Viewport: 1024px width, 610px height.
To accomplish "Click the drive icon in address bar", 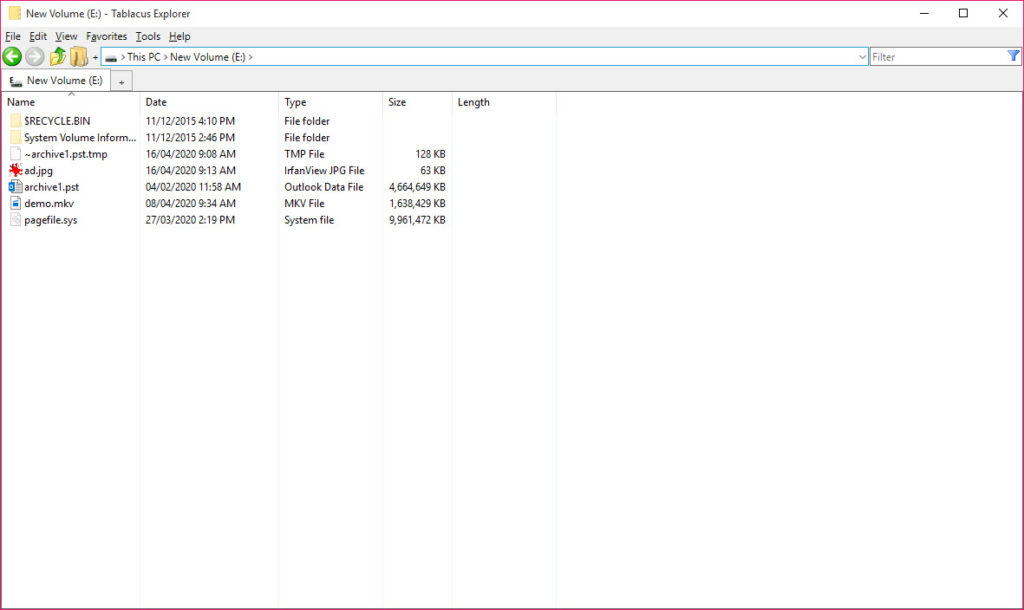I will pos(111,57).
